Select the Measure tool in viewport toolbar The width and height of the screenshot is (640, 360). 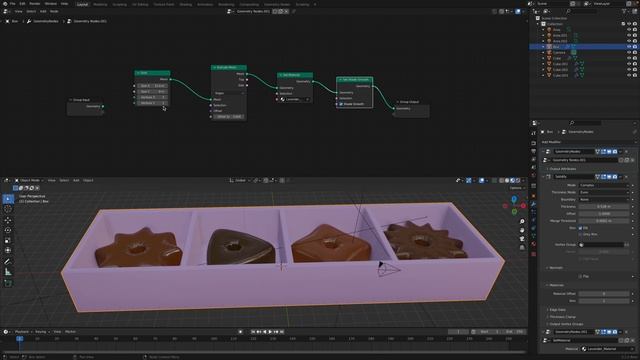pyautogui.click(x=8, y=272)
